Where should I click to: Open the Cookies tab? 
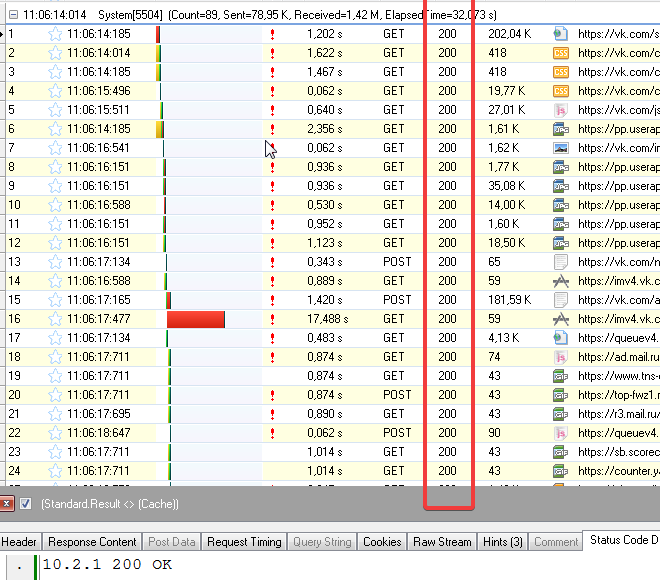[x=382, y=542]
